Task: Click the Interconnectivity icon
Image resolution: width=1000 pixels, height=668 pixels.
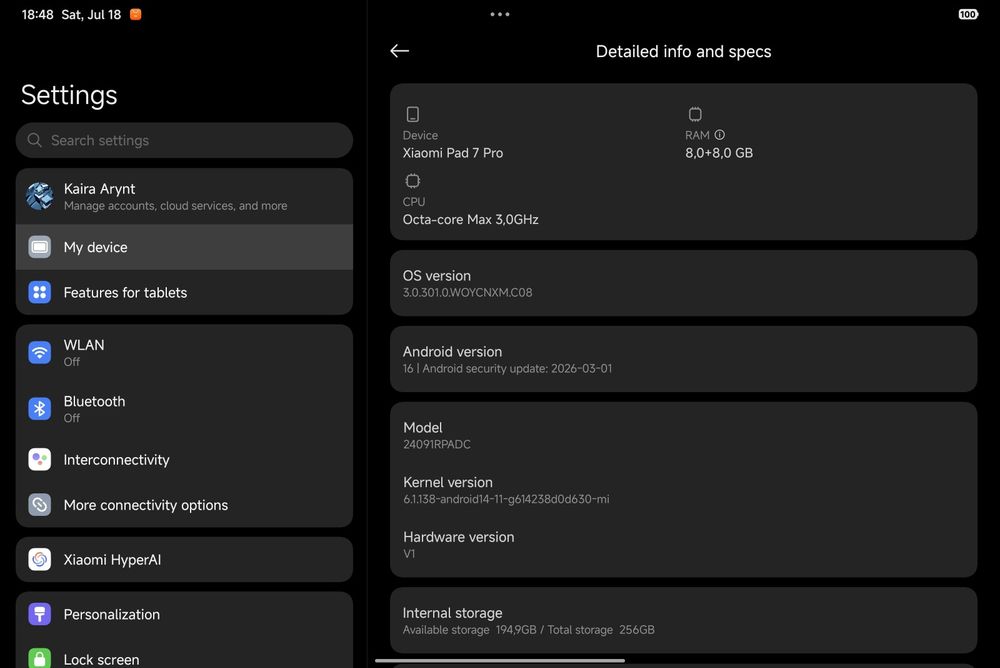Action: pyautogui.click(x=40, y=459)
